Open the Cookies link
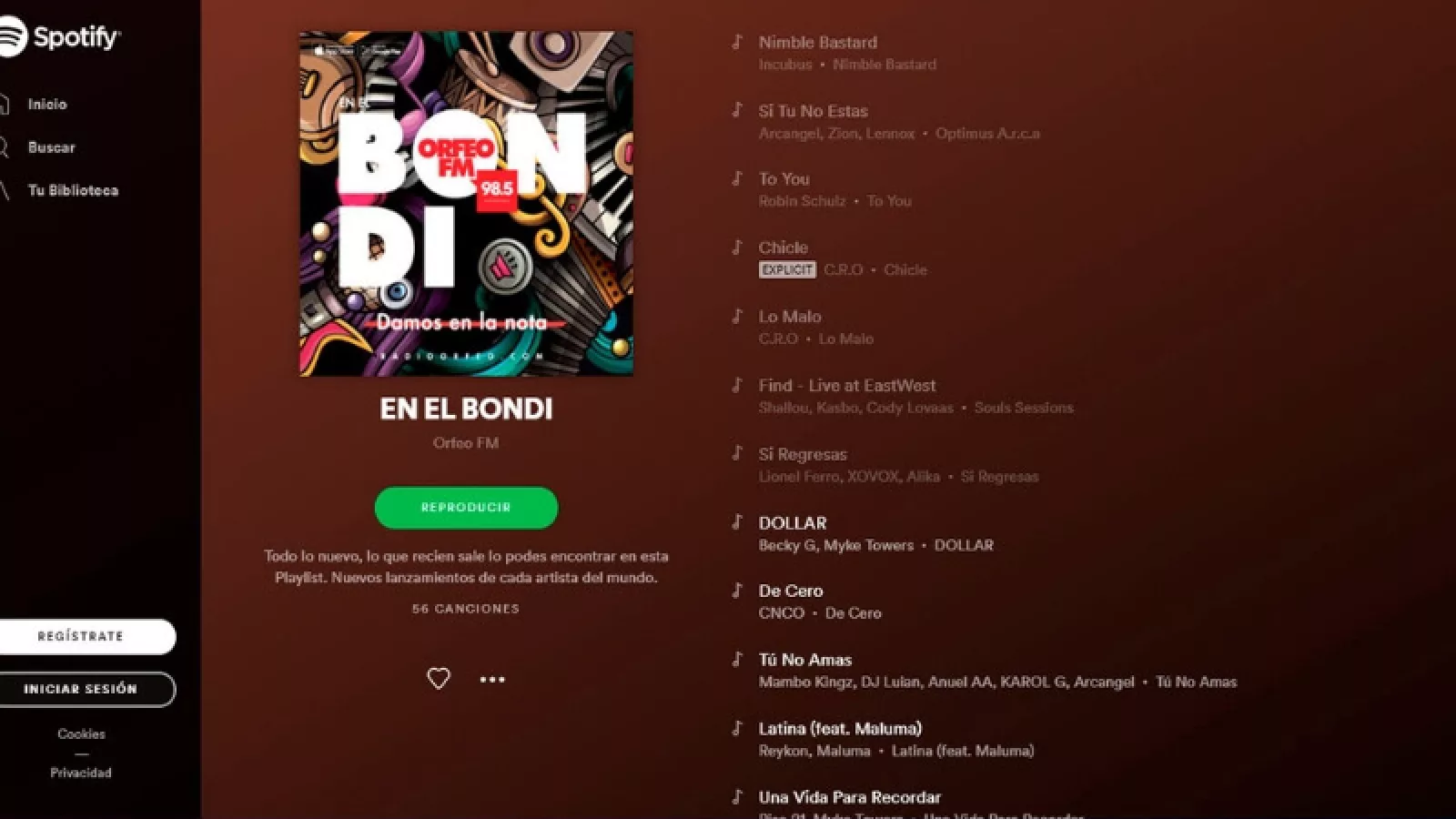Image resolution: width=1456 pixels, height=819 pixels. coord(81,733)
